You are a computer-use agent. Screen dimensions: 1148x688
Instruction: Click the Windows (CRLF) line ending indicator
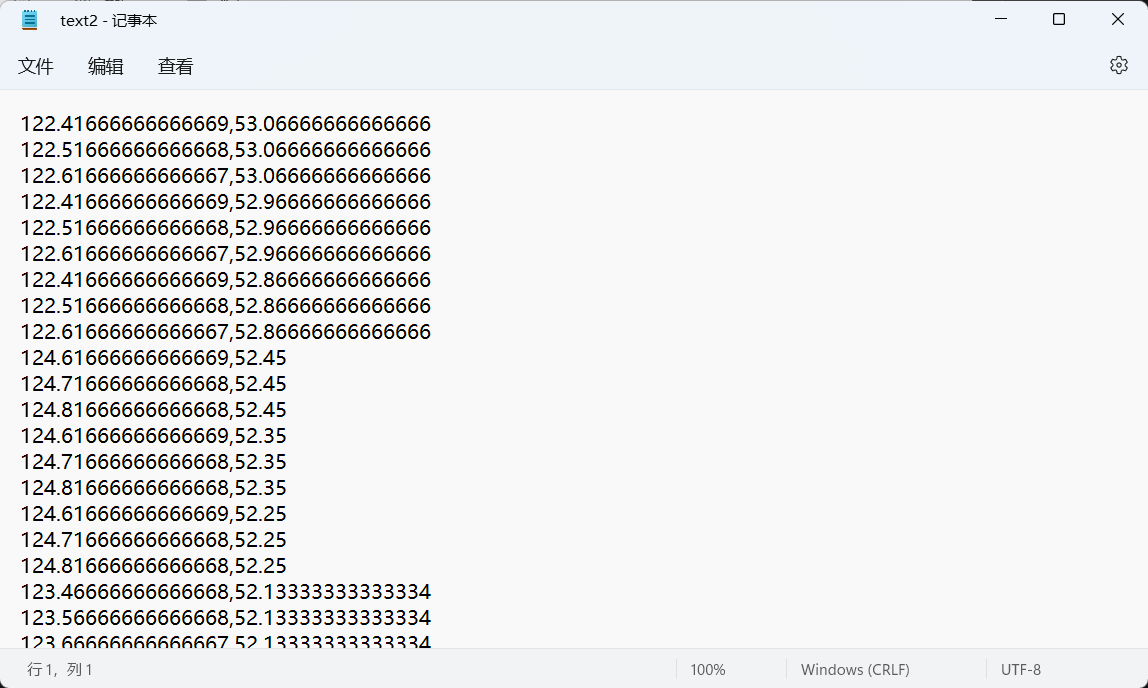855,670
